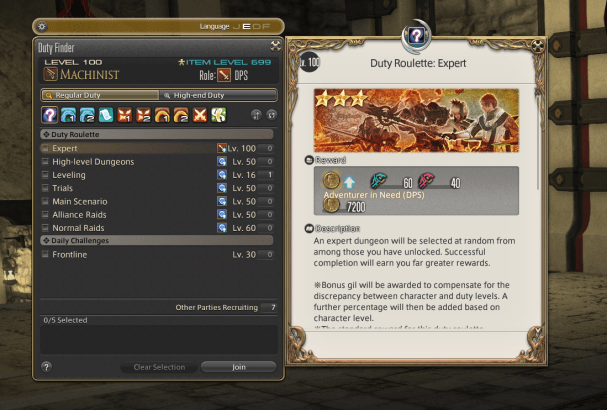The width and height of the screenshot is (607, 410).
Task: Enable the Frontline daily challenge checkbox
Action: pos(45,254)
